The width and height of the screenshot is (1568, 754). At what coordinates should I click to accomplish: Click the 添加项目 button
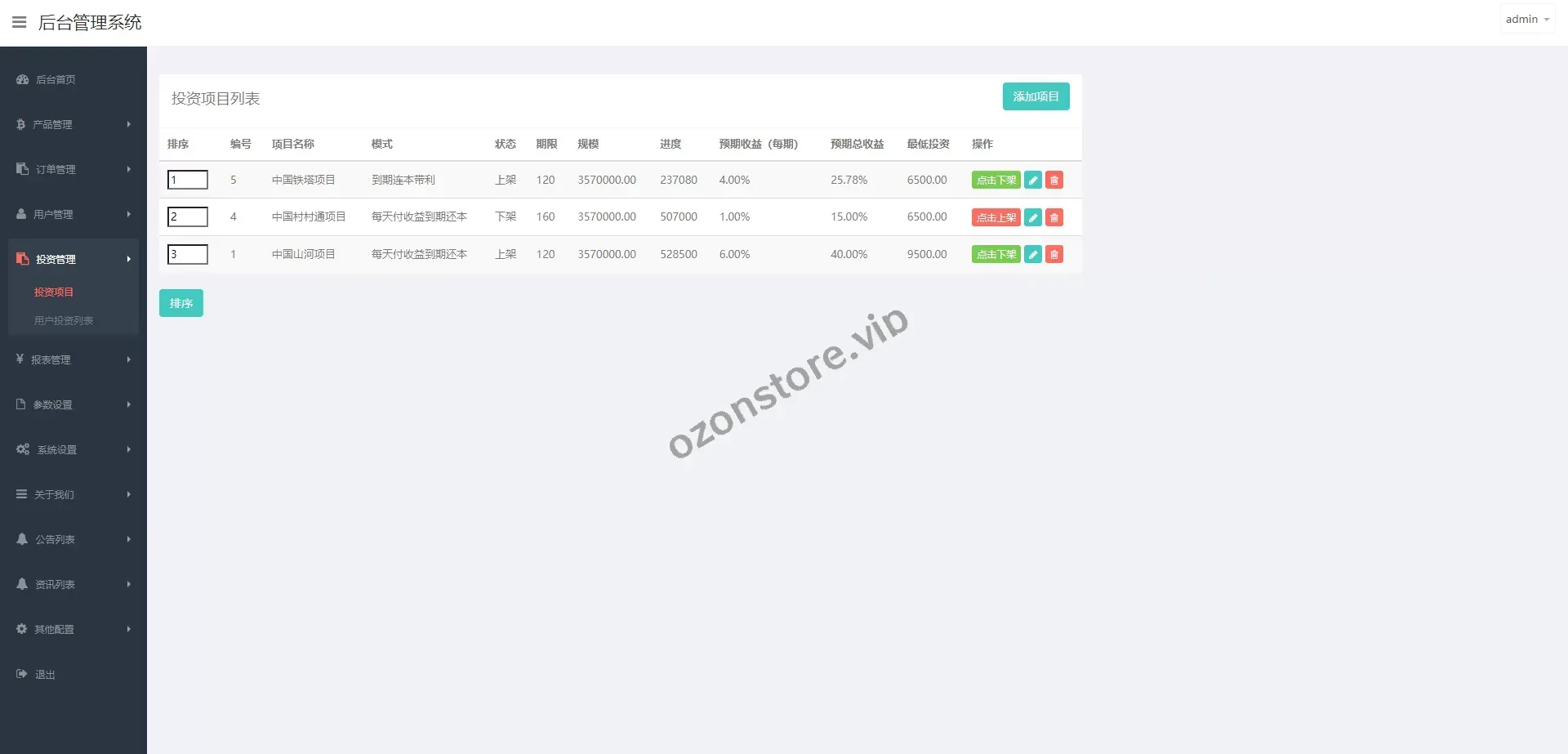1036,96
